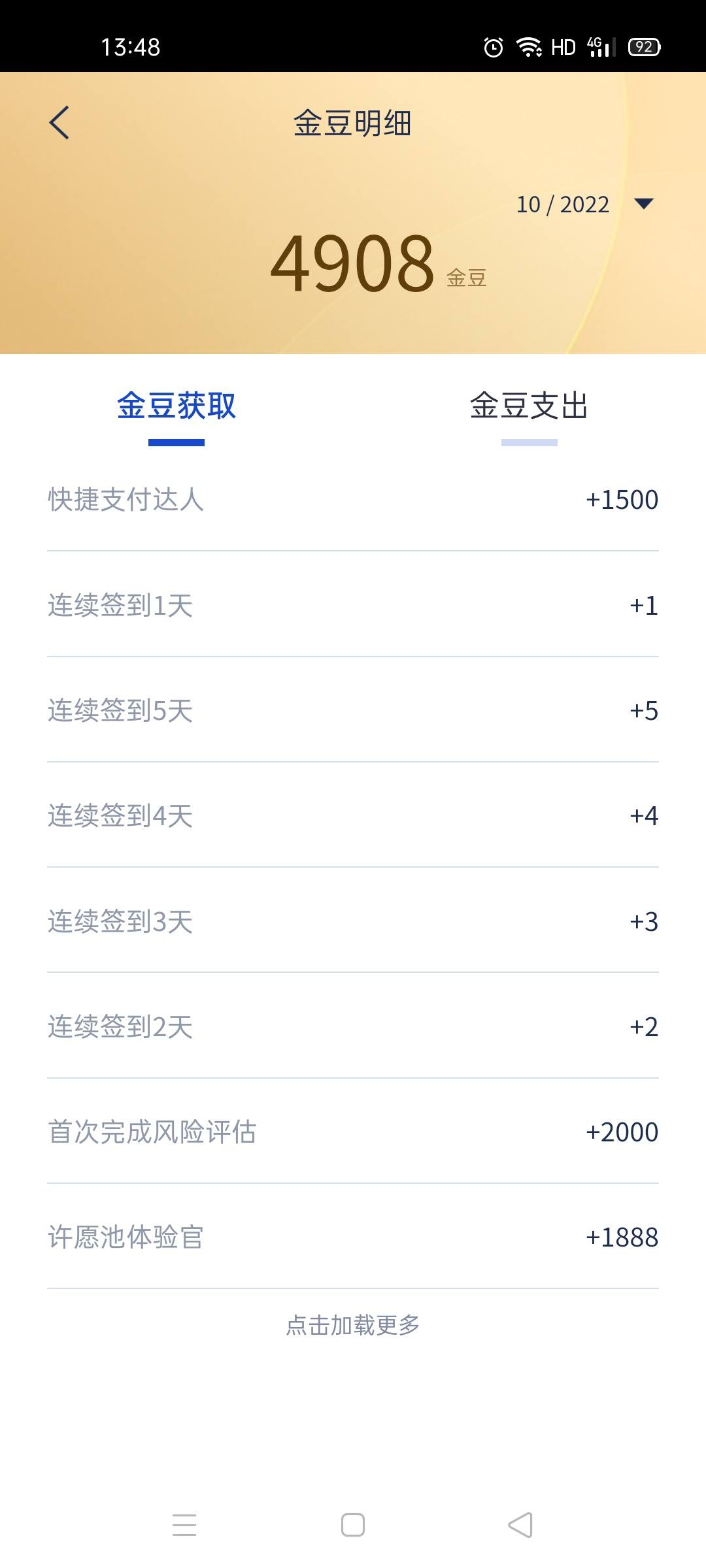Viewport: 706px width, 1568px height.
Task: Tap the back arrow icon
Action: [59, 122]
